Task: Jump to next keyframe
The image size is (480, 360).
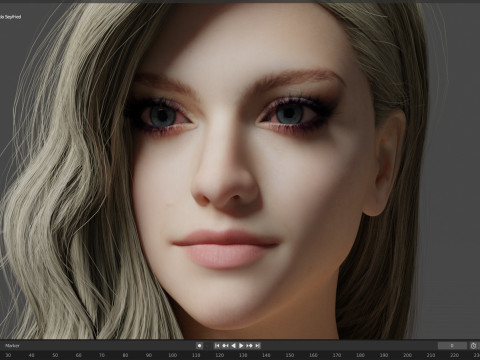Action: pyautogui.click(x=249, y=346)
